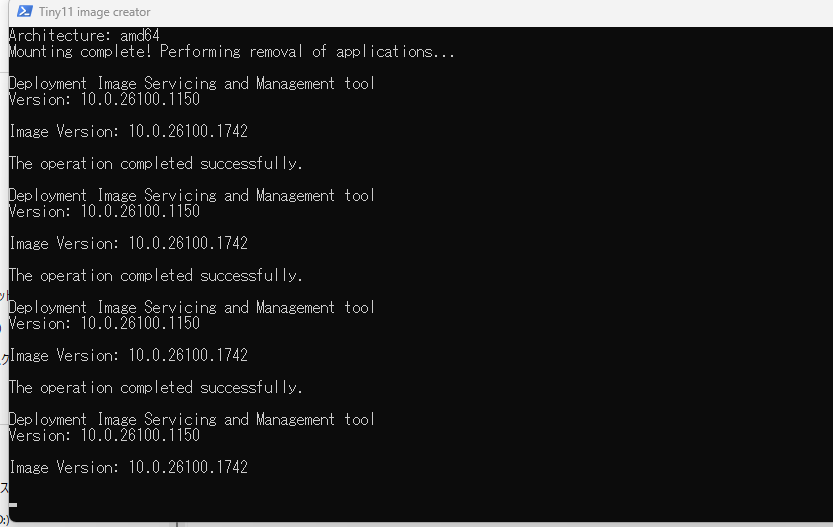Select the "amd64" architecture value

pyautogui.click(x=139, y=35)
